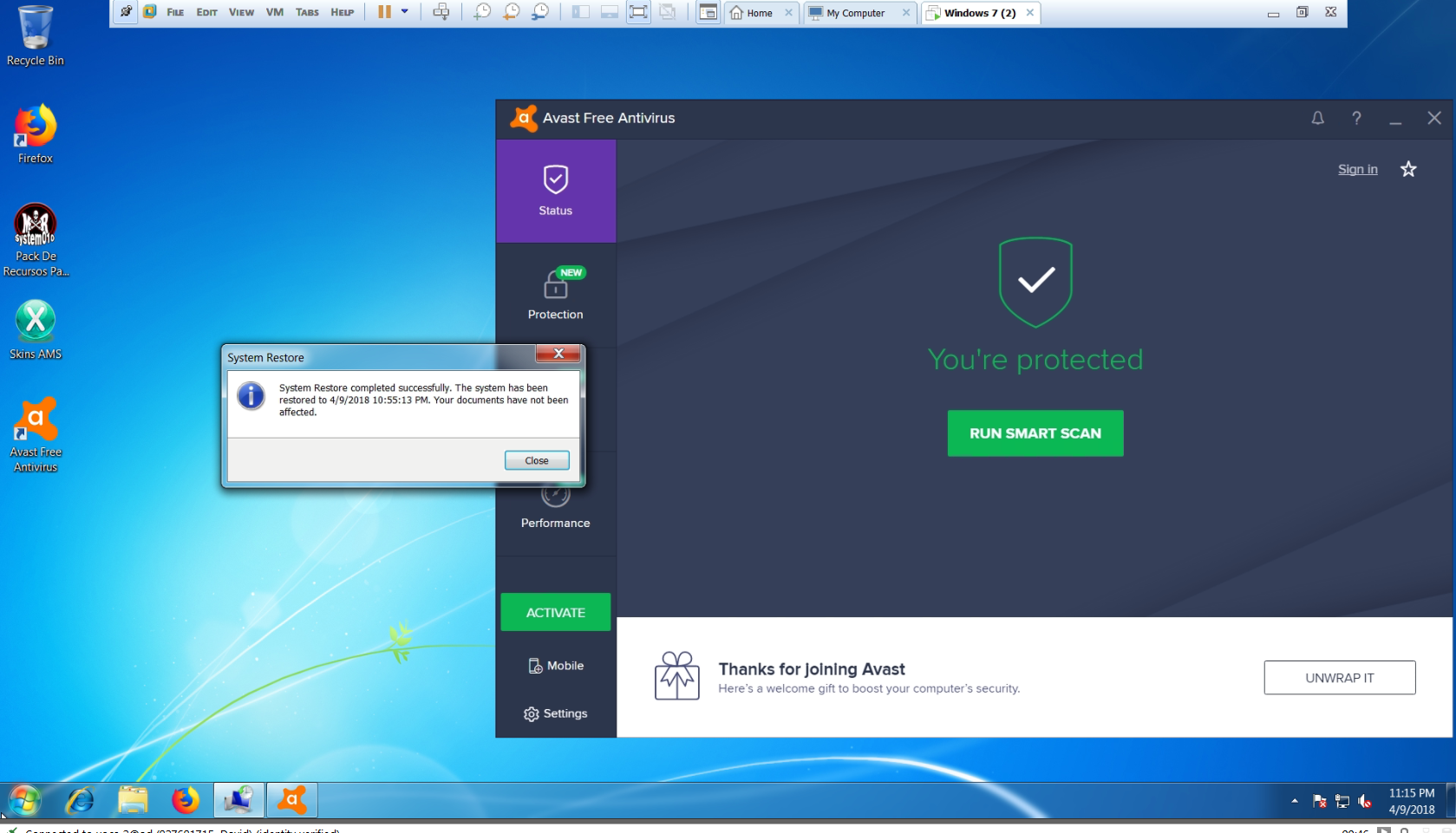The height and width of the screenshot is (833, 1456).
Task: Open the Help menu in VM toolbar
Action: [x=343, y=12]
